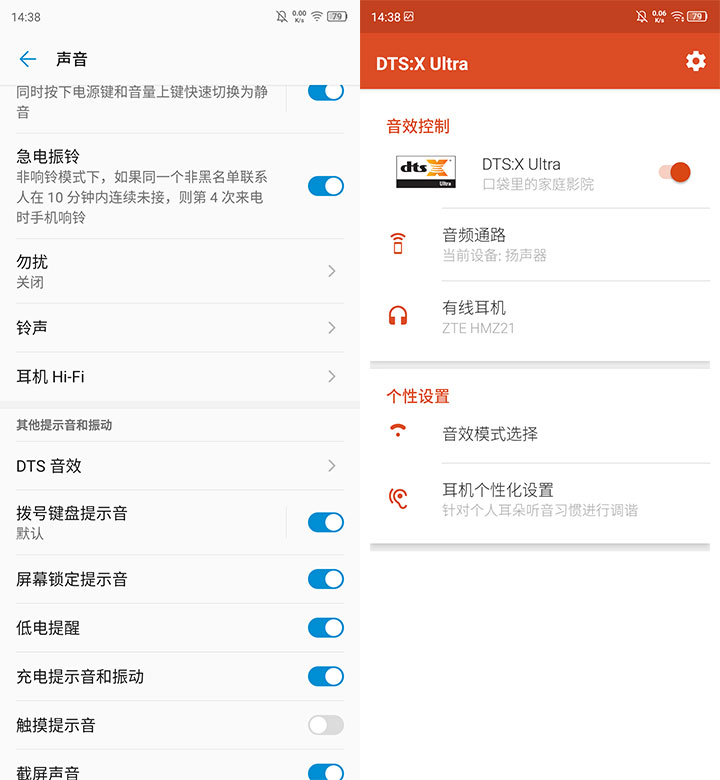Open 音频通路 audio route option
Screen dimensions: 720x780
click(540, 244)
